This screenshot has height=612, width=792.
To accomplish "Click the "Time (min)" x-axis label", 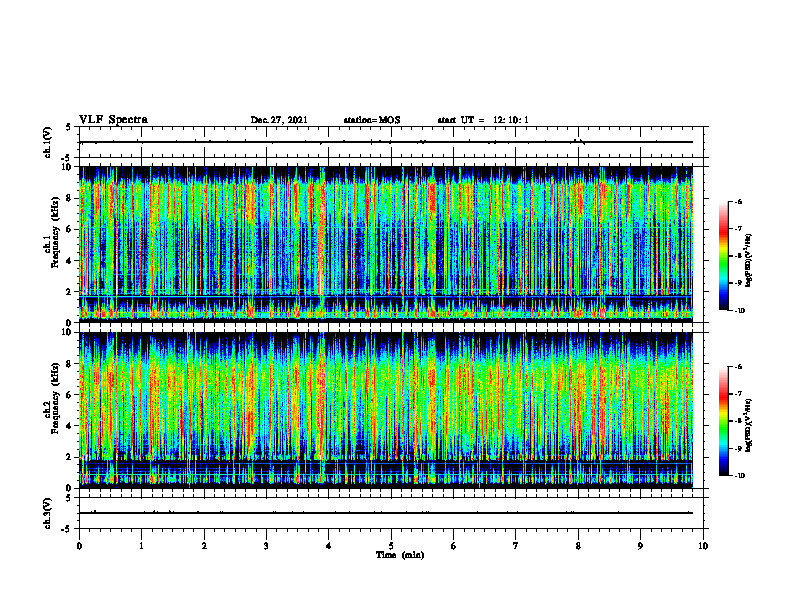I will [x=400, y=555].
